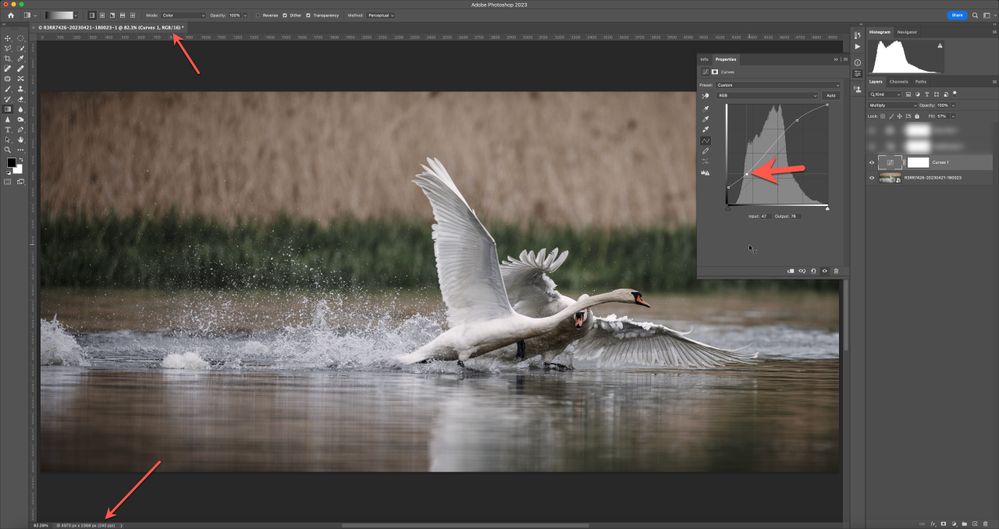
Task: Click the blue Share button
Action: (957, 16)
